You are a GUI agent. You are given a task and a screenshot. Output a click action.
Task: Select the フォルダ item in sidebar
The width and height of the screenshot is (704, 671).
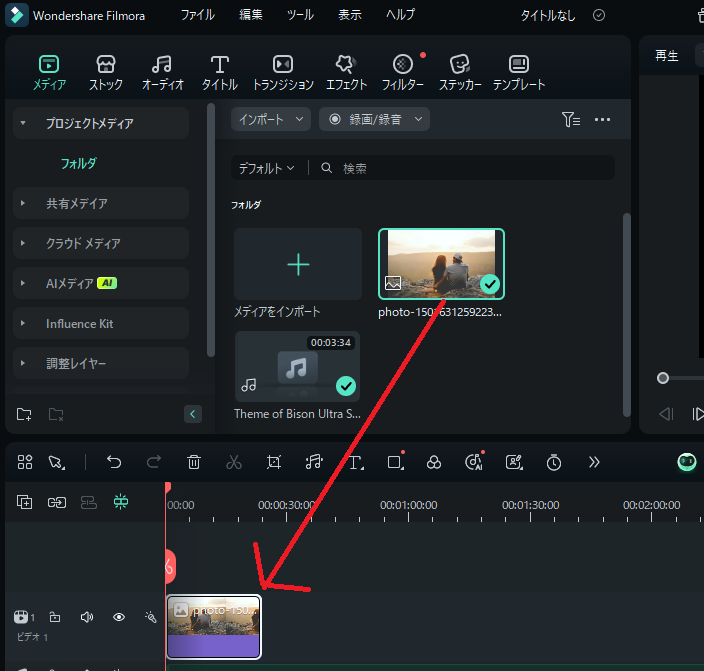79,163
